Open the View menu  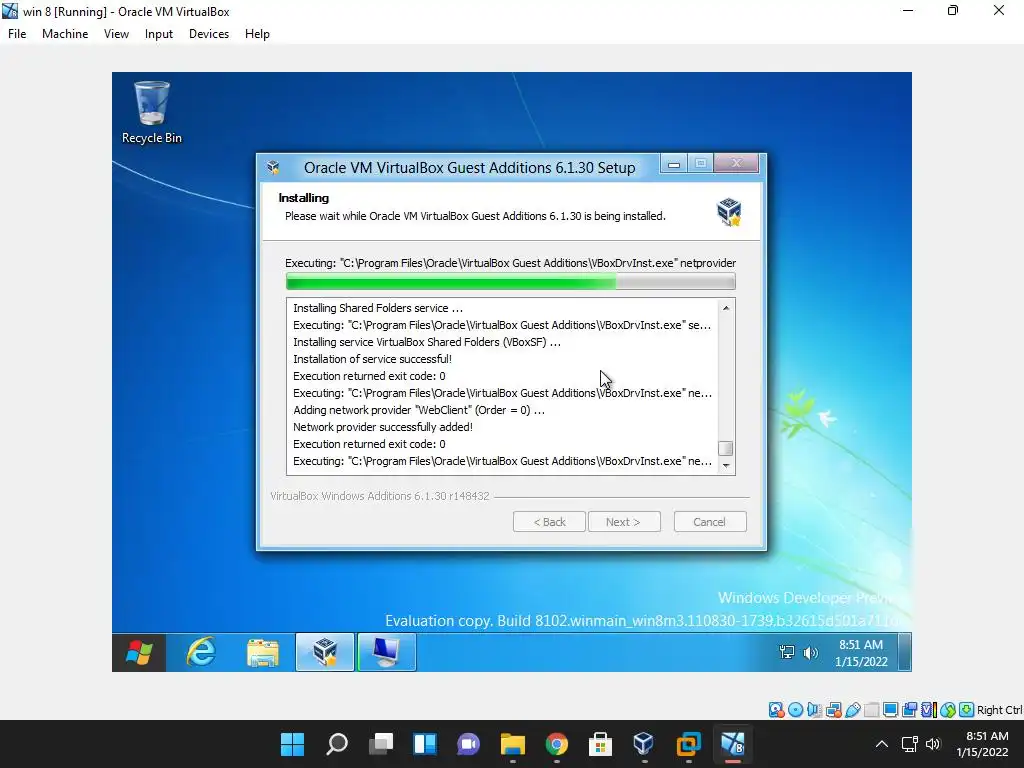coord(116,34)
